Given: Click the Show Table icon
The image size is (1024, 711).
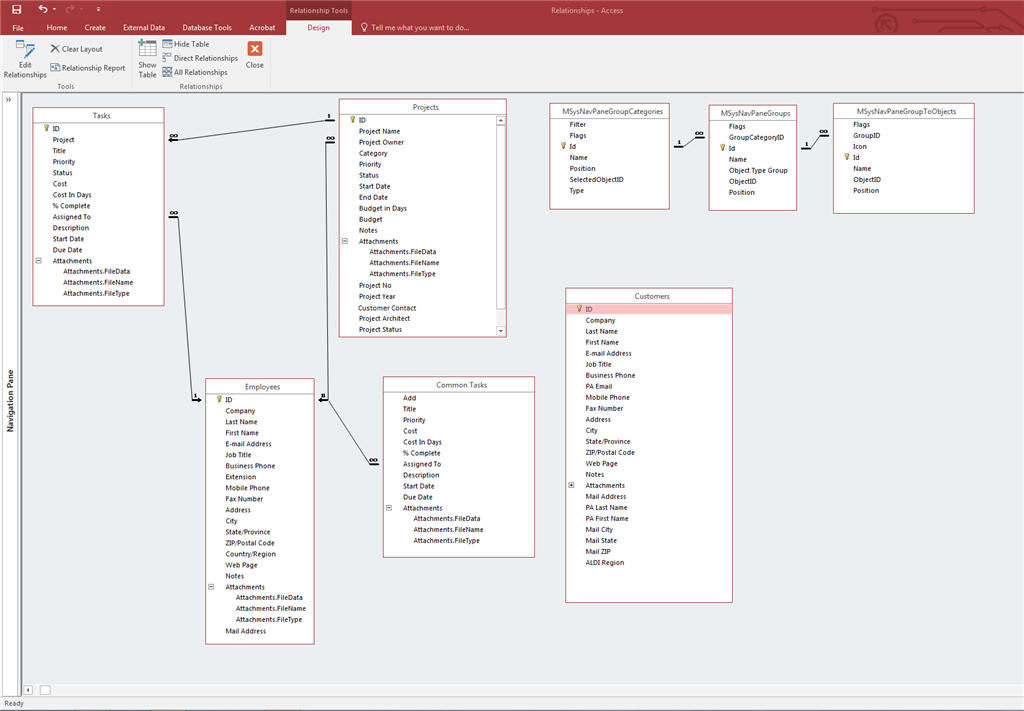Looking at the screenshot, I should pos(147,49).
